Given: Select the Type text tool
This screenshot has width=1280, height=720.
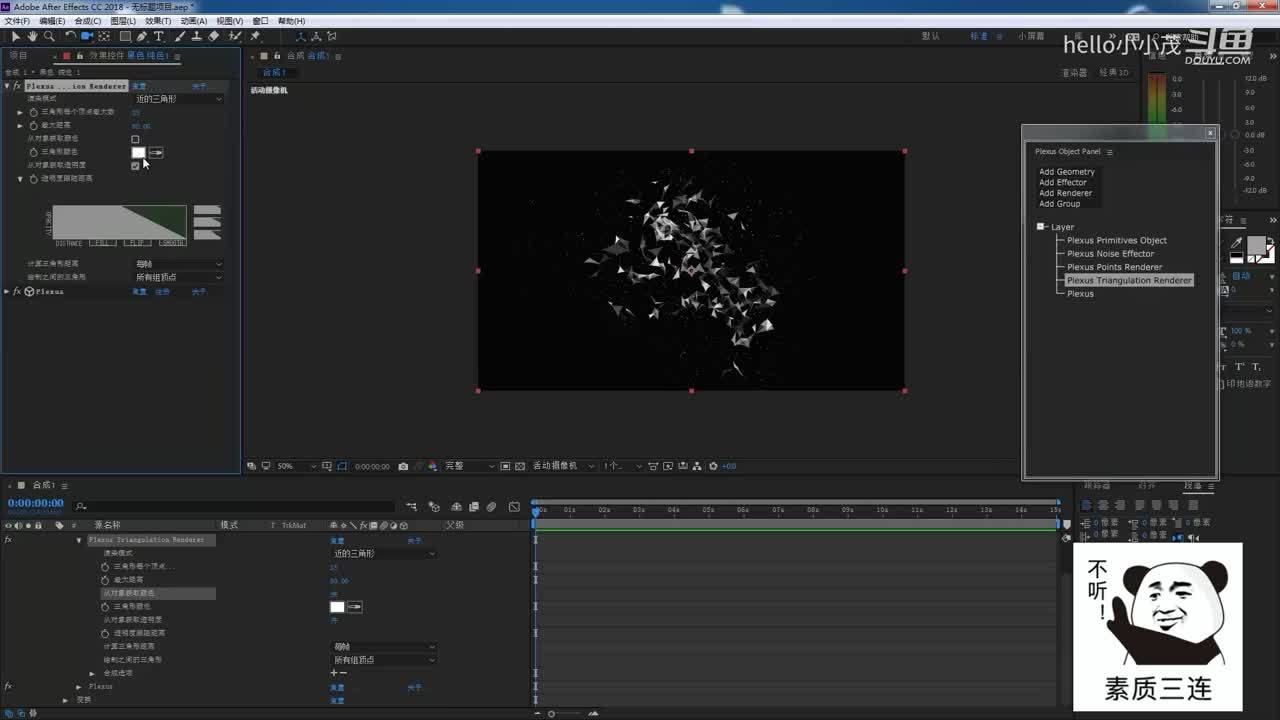Looking at the screenshot, I should pos(158,36).
